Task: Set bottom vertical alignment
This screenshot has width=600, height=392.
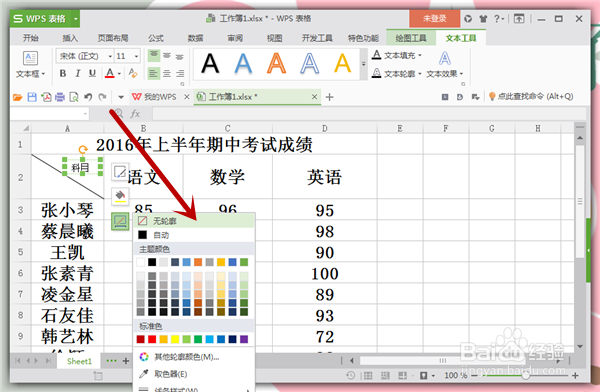Action: 179,56
